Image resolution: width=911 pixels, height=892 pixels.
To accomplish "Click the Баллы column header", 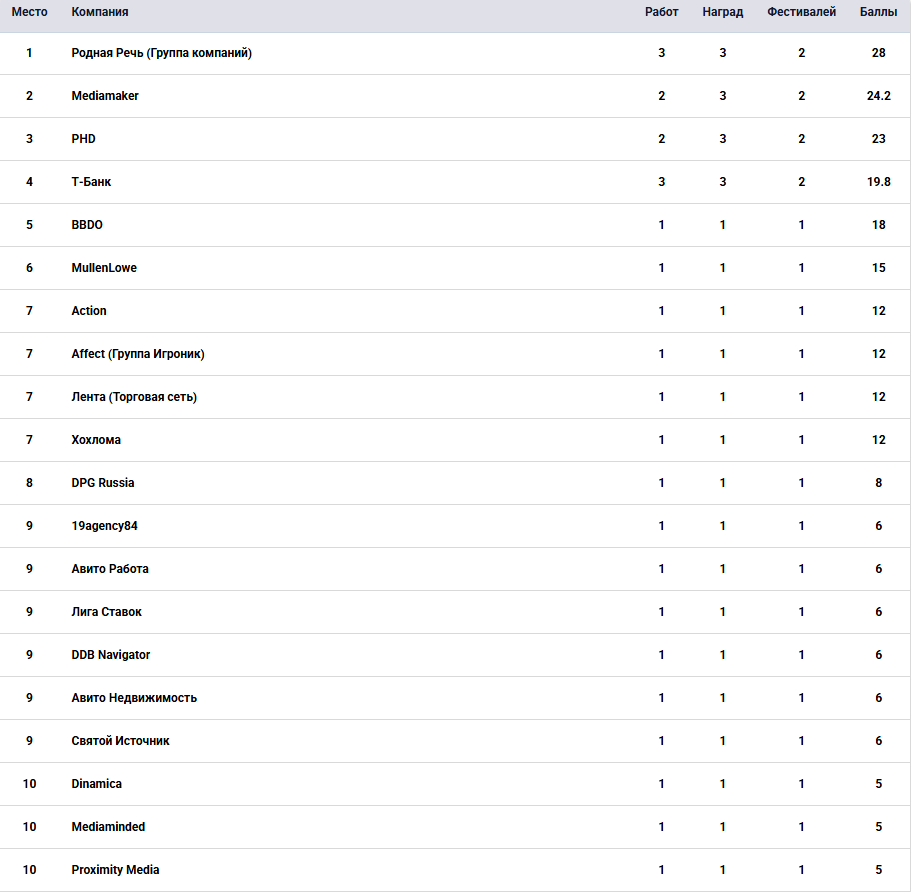I will tap(878, 12).
